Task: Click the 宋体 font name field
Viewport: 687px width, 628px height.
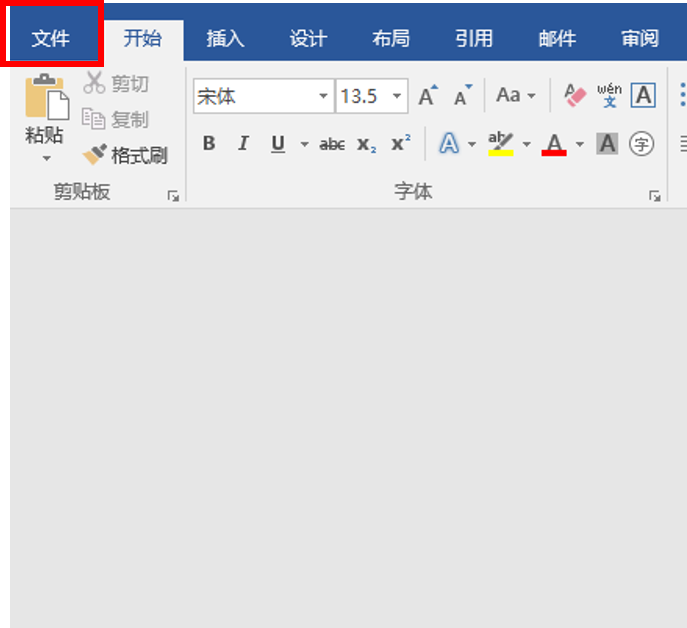Action: pyautogui.click(x=257, y=96)
